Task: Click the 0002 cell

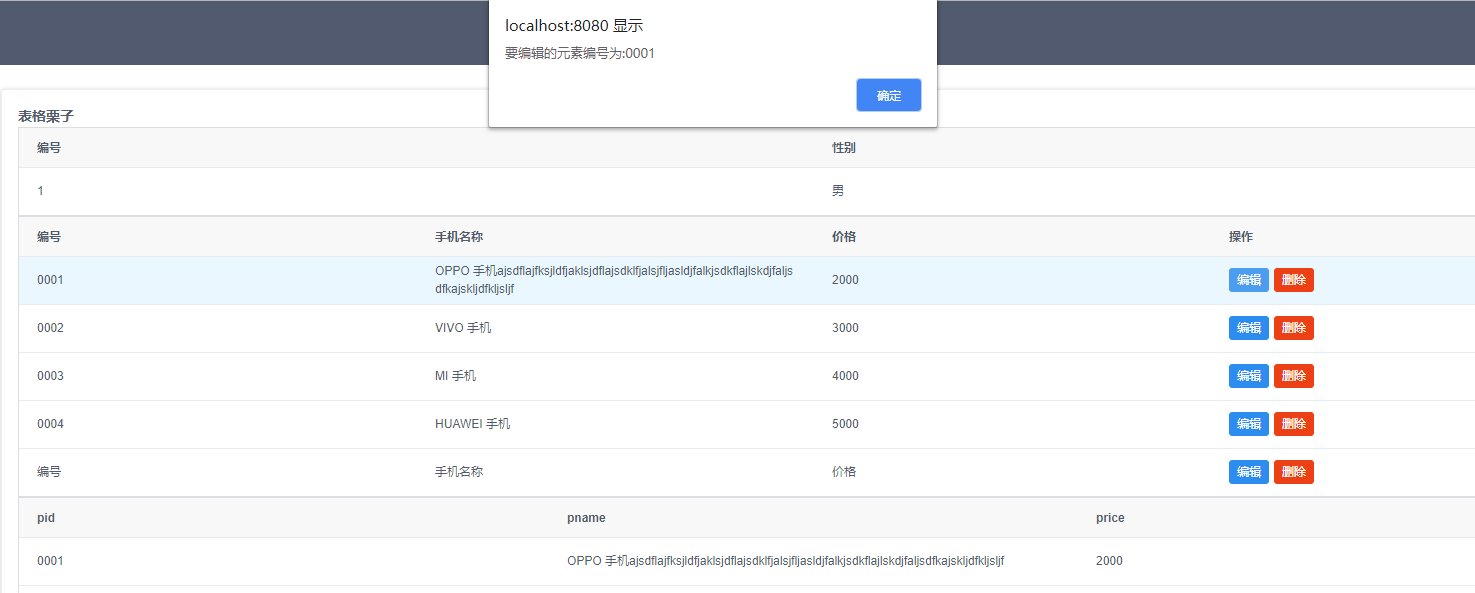Action: pos(50,328)
